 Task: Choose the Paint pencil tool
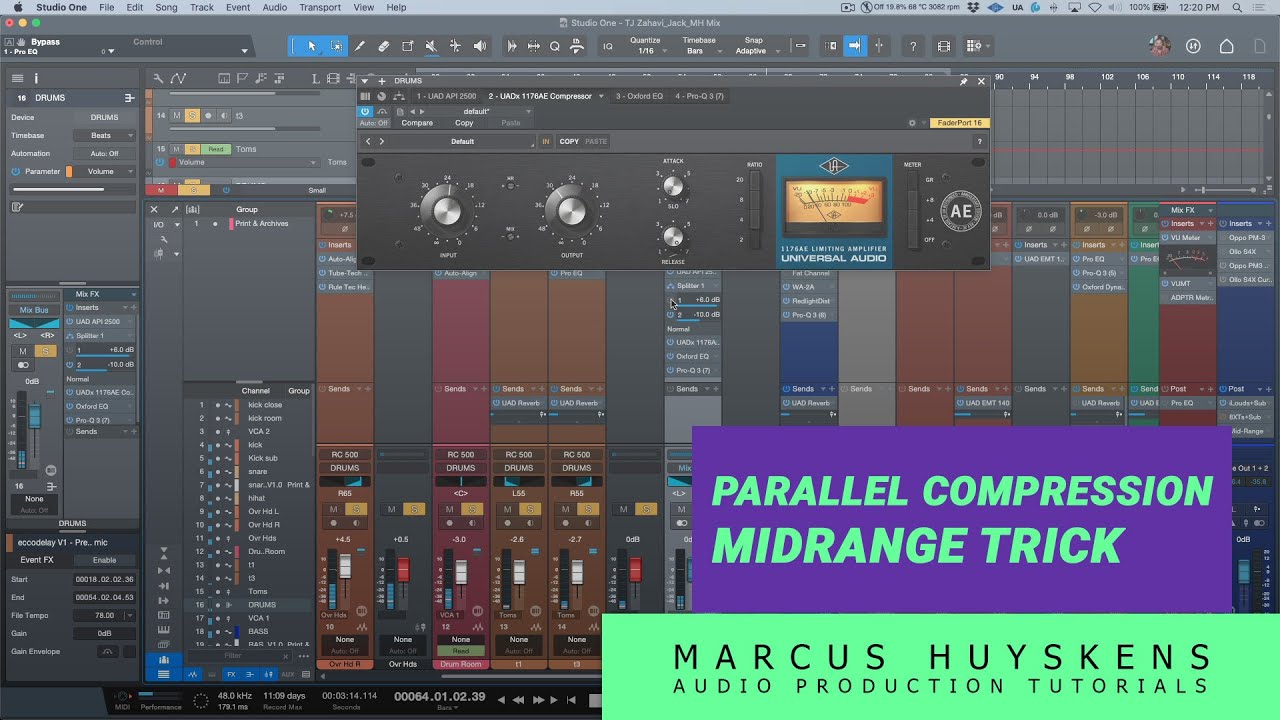click(360, 46)
